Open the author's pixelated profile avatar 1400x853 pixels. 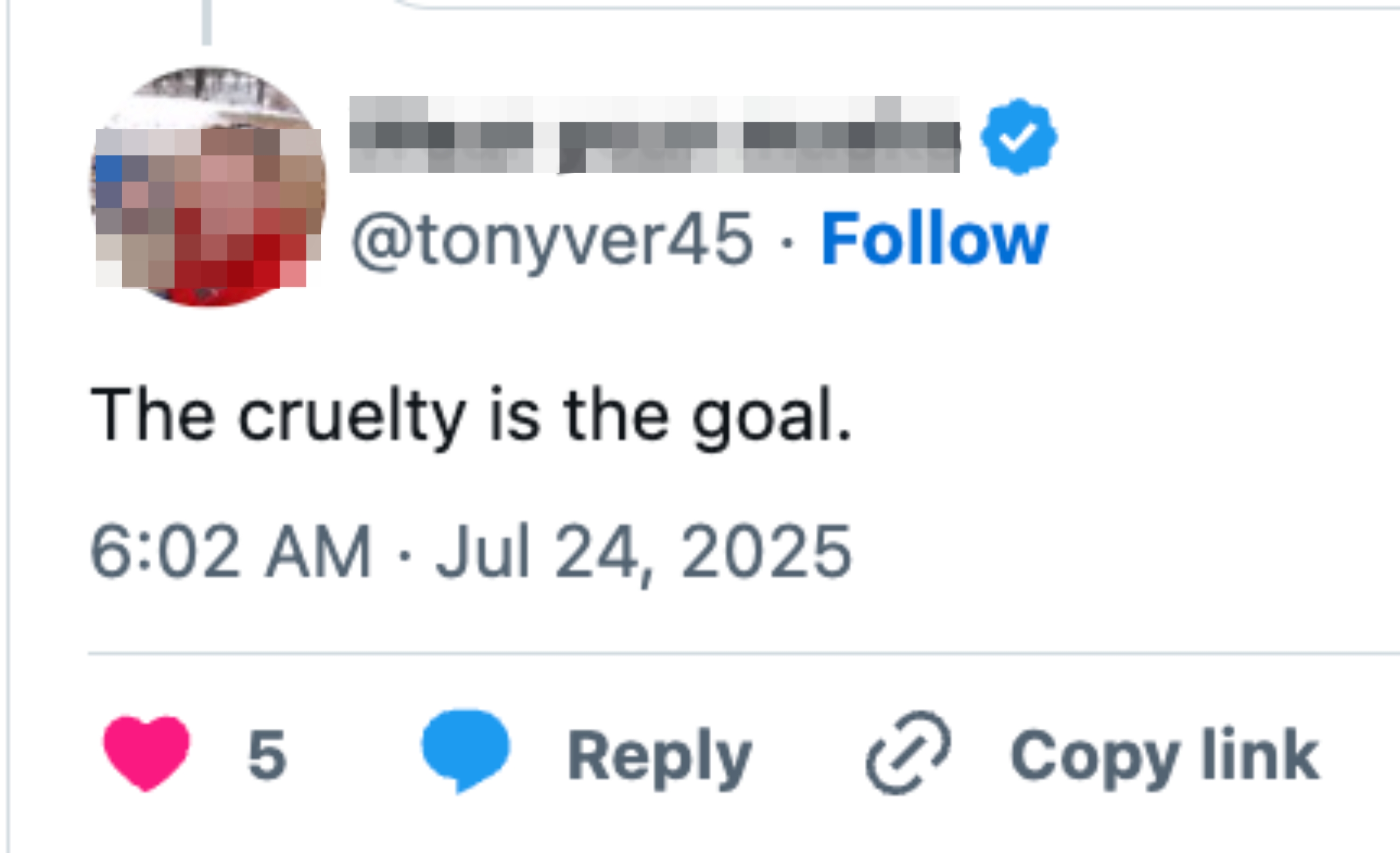[x=208, y=186]
